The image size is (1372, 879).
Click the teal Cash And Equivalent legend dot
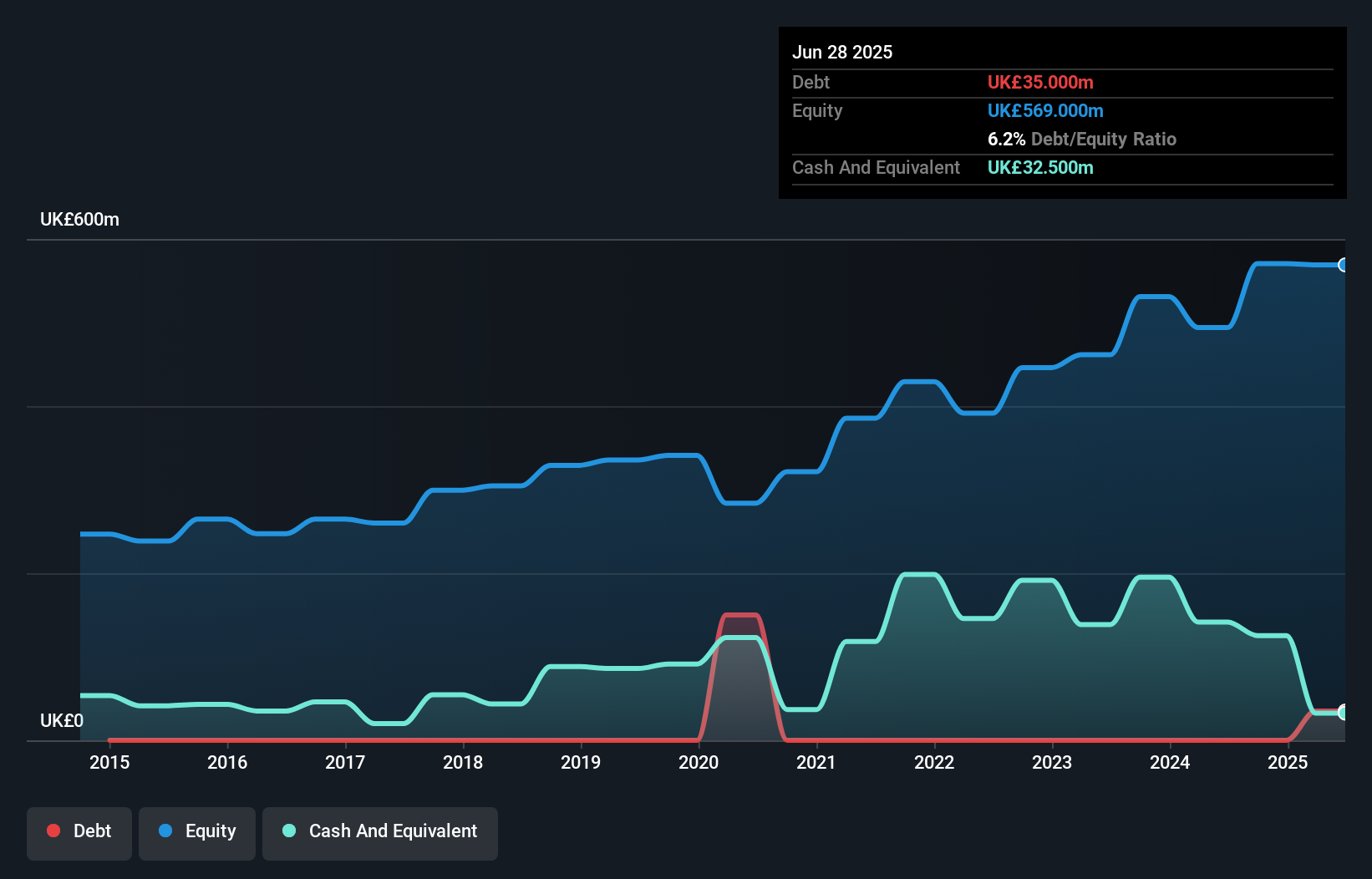(x=289, y=831)
